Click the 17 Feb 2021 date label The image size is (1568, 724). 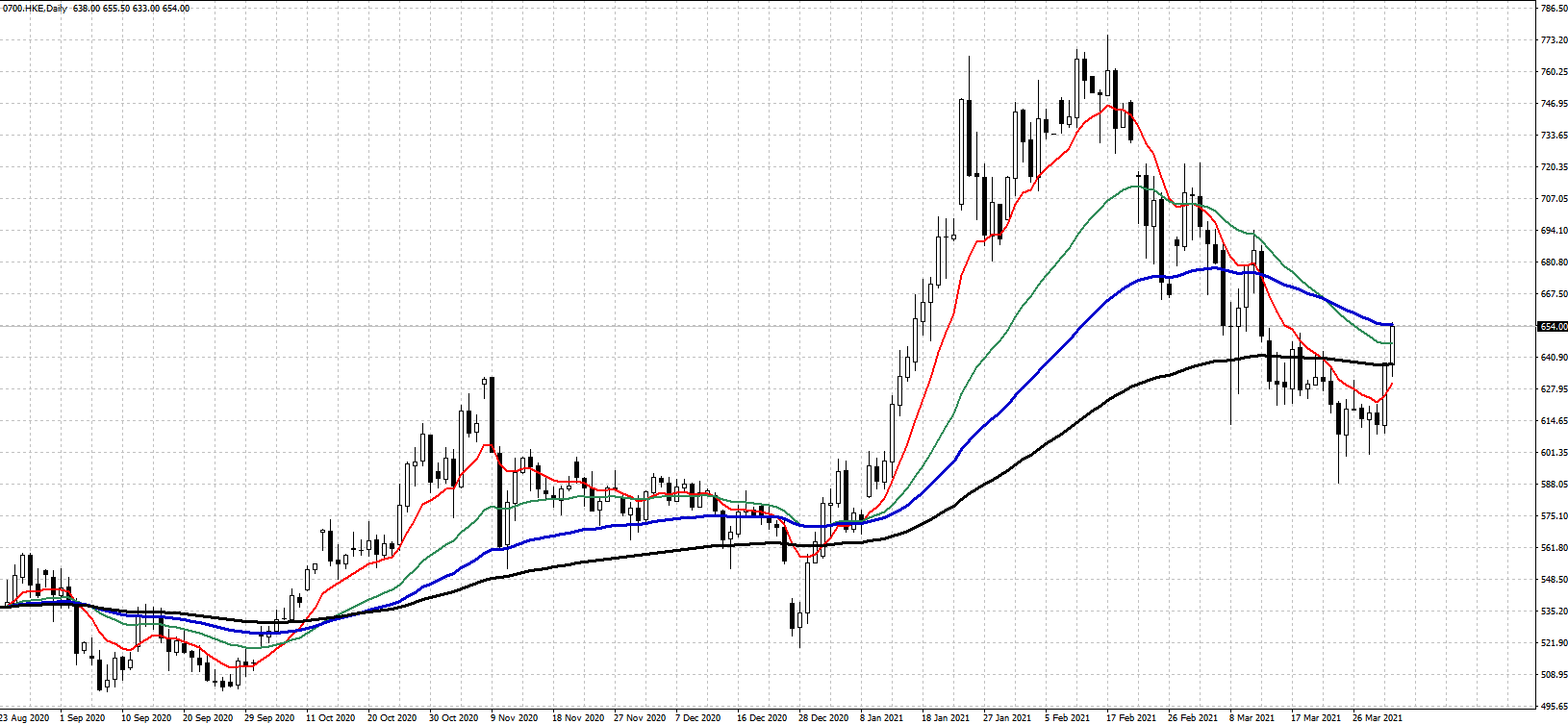(1130, 717)
